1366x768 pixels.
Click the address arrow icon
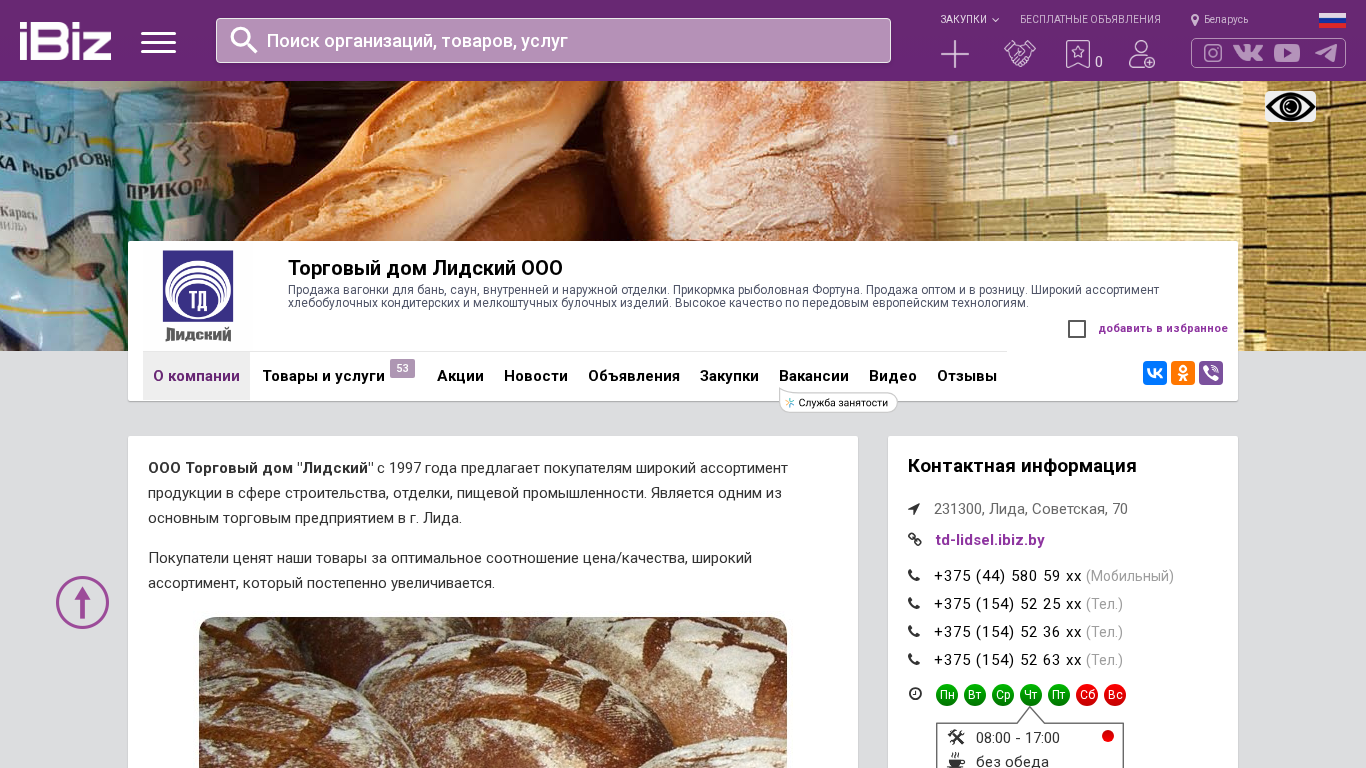[914, 509]
